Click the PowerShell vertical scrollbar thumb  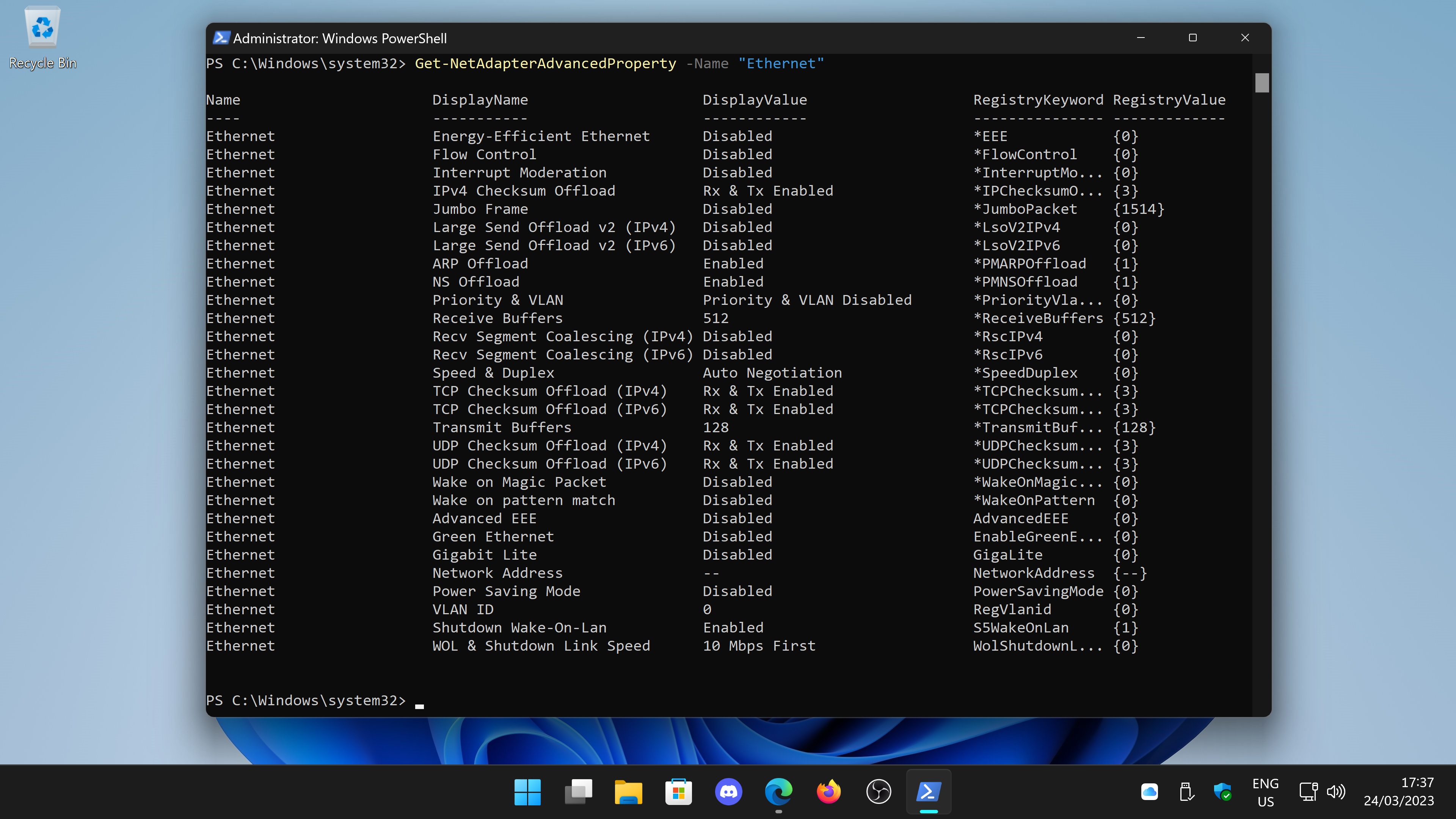click(1261, 83)
